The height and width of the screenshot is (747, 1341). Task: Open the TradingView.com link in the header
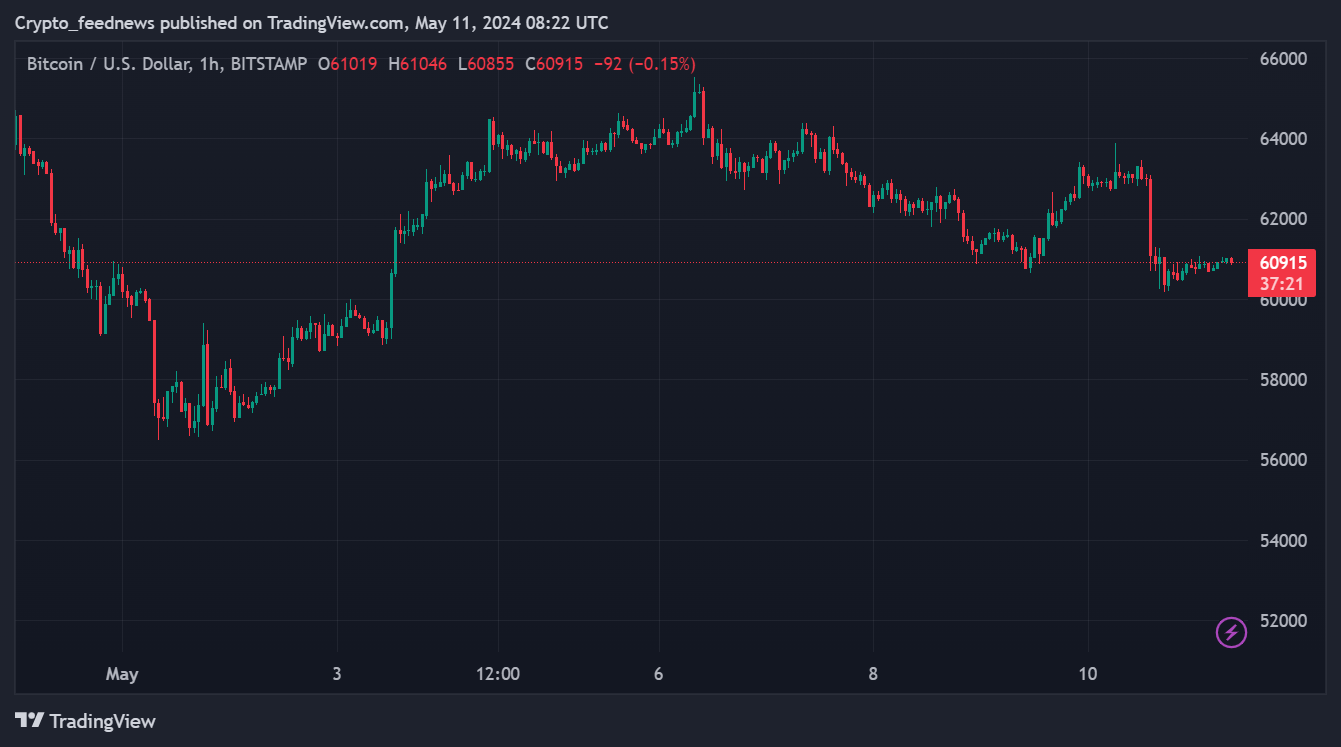[x=337, y=23]
